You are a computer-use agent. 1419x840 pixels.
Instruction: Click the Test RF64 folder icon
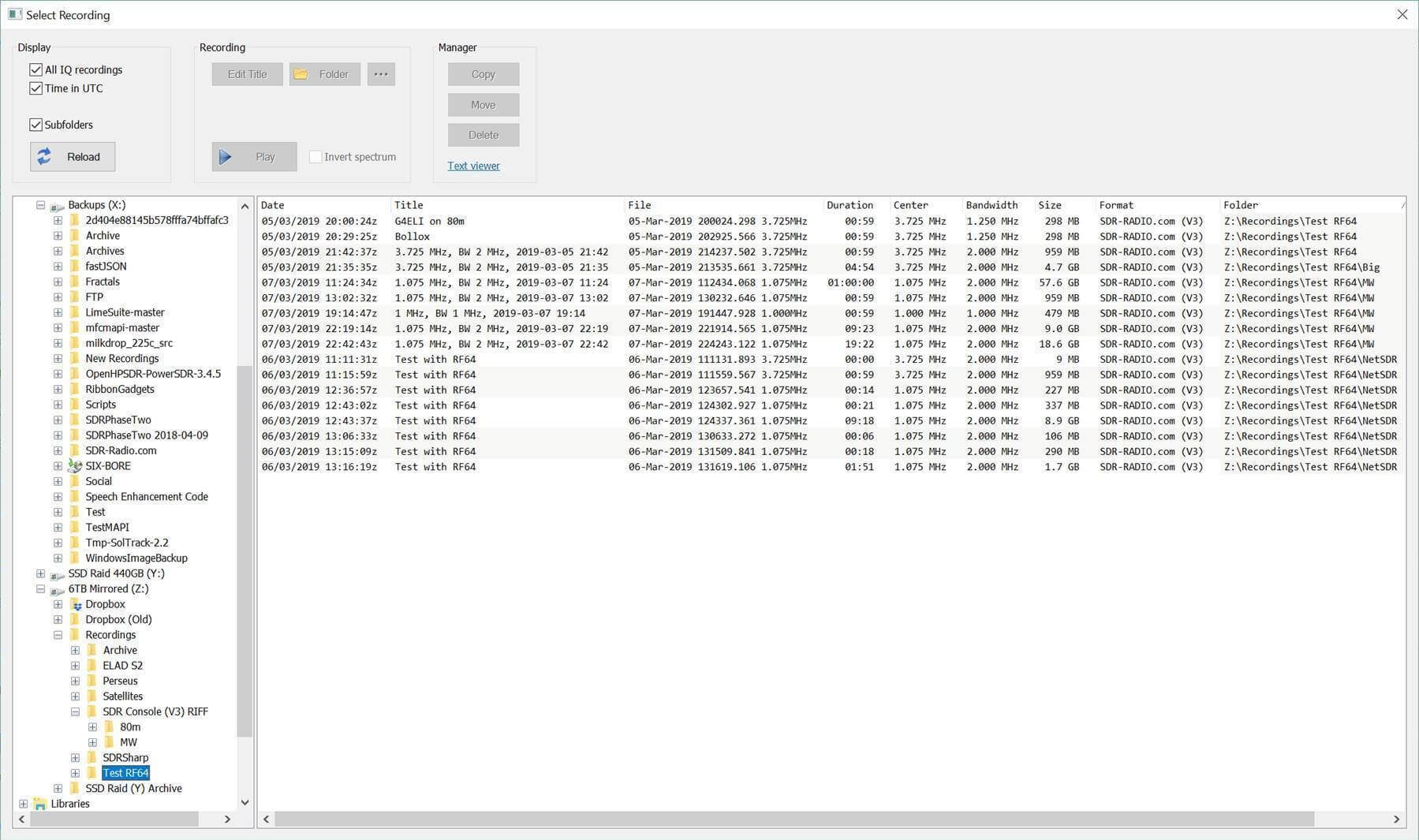(91, 773)
